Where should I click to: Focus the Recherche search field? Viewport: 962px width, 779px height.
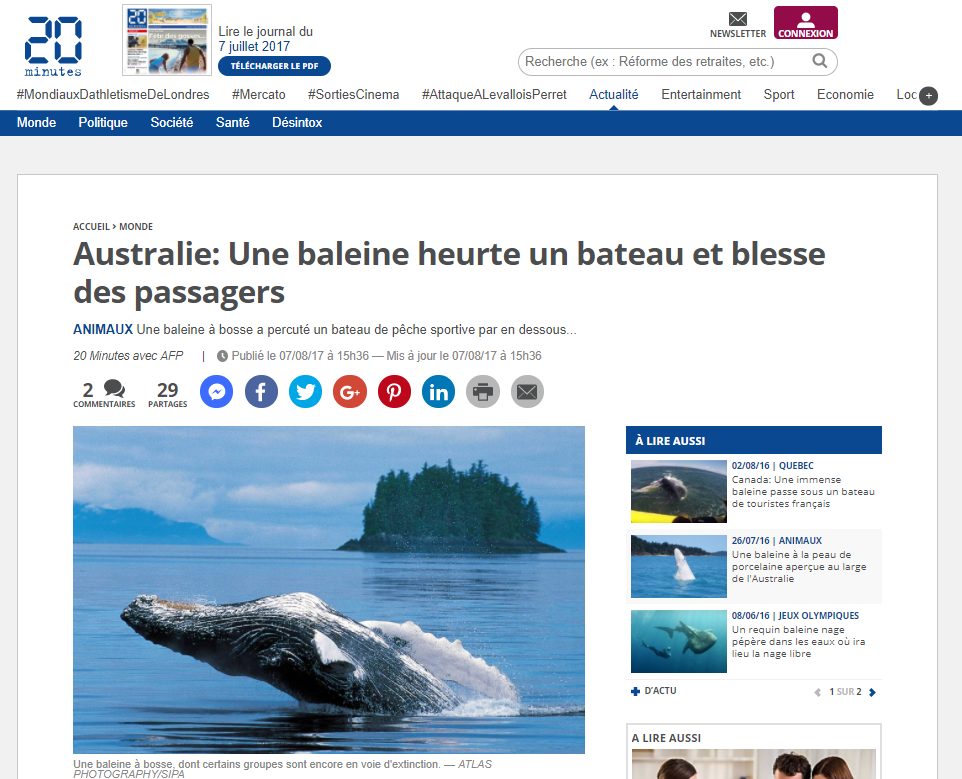click(666, 61)
